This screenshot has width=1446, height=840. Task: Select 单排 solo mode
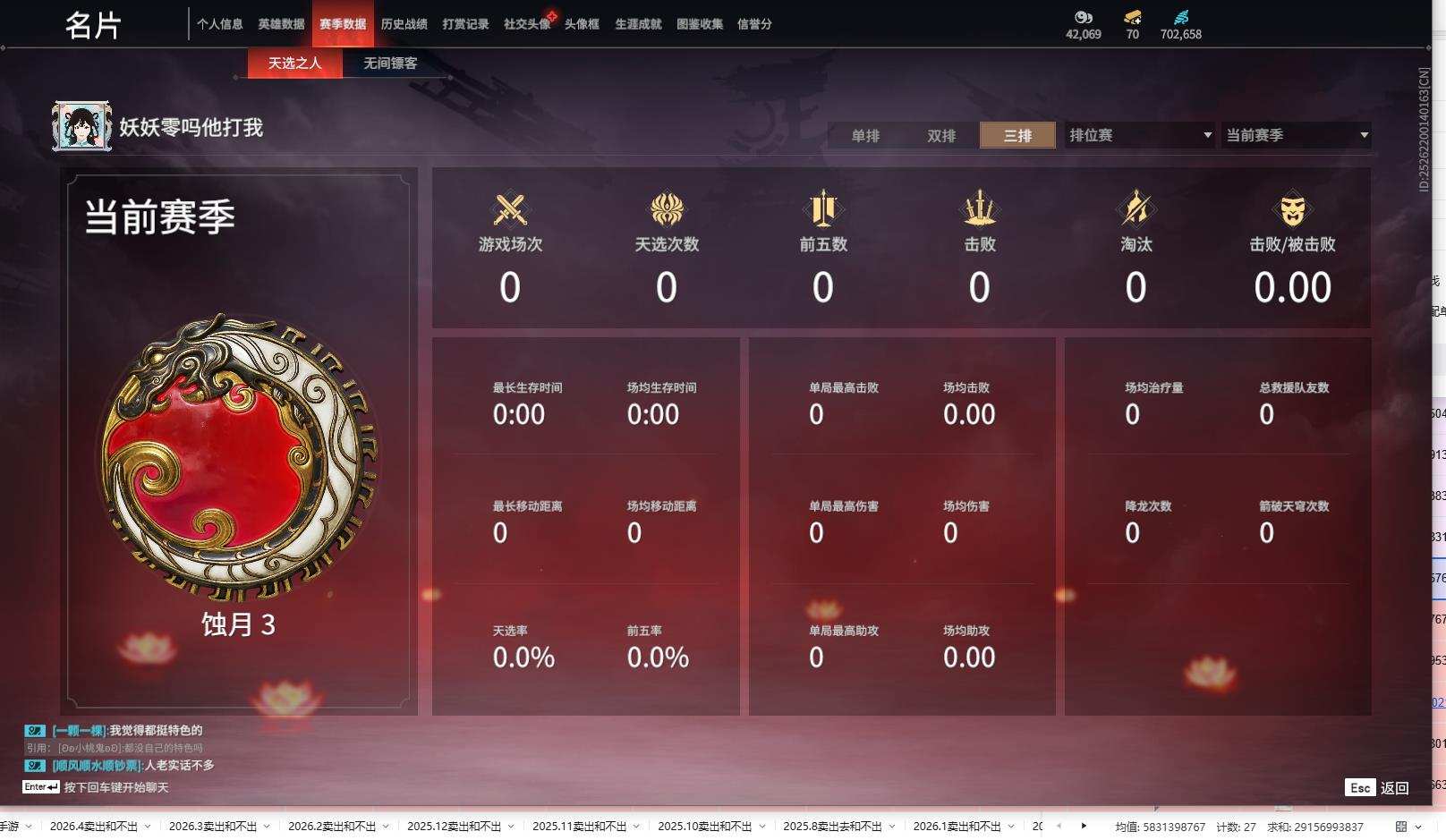(x=865, y=136)
